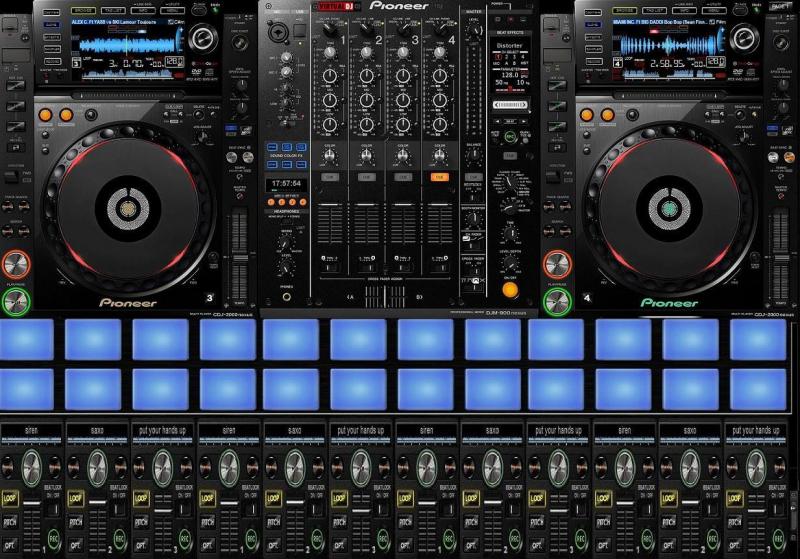Click the REC button on the mixer effects section
The width and height of the screenshot is (800, 559).
click(x=510, y=136)
